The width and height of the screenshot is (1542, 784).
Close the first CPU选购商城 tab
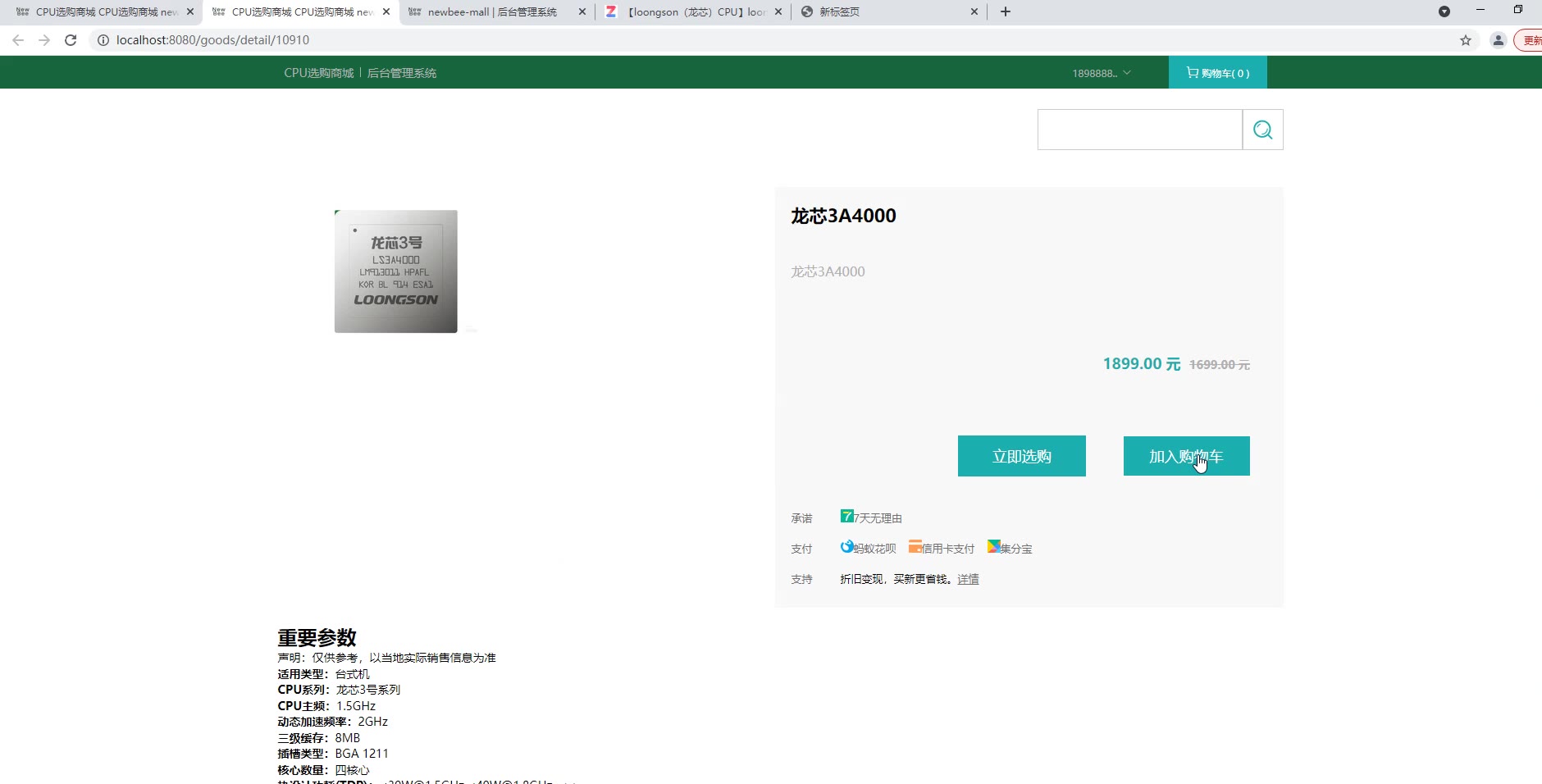pyautogui.click(x=190, y=11)
